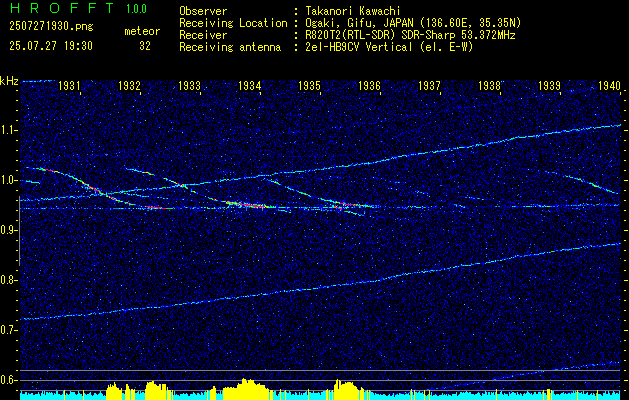
Task: Click the gray vertical frequency range bar
Action: [19, 231]
